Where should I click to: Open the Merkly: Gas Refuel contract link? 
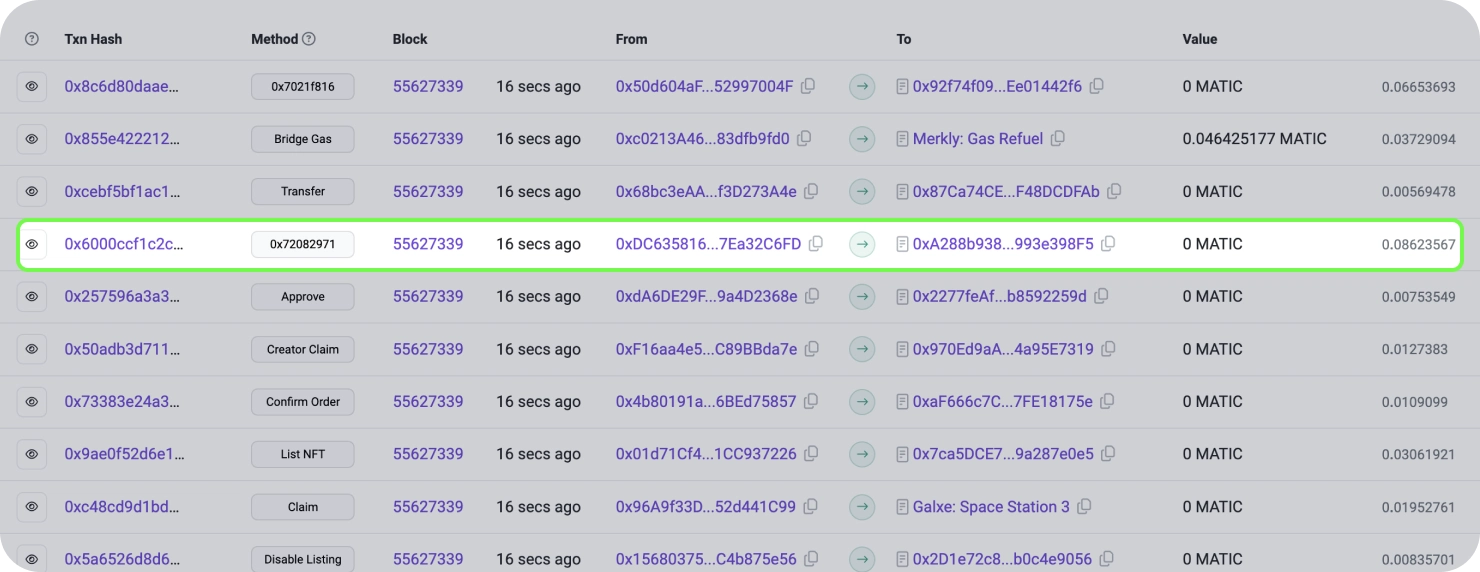click(x=977, y=139)
